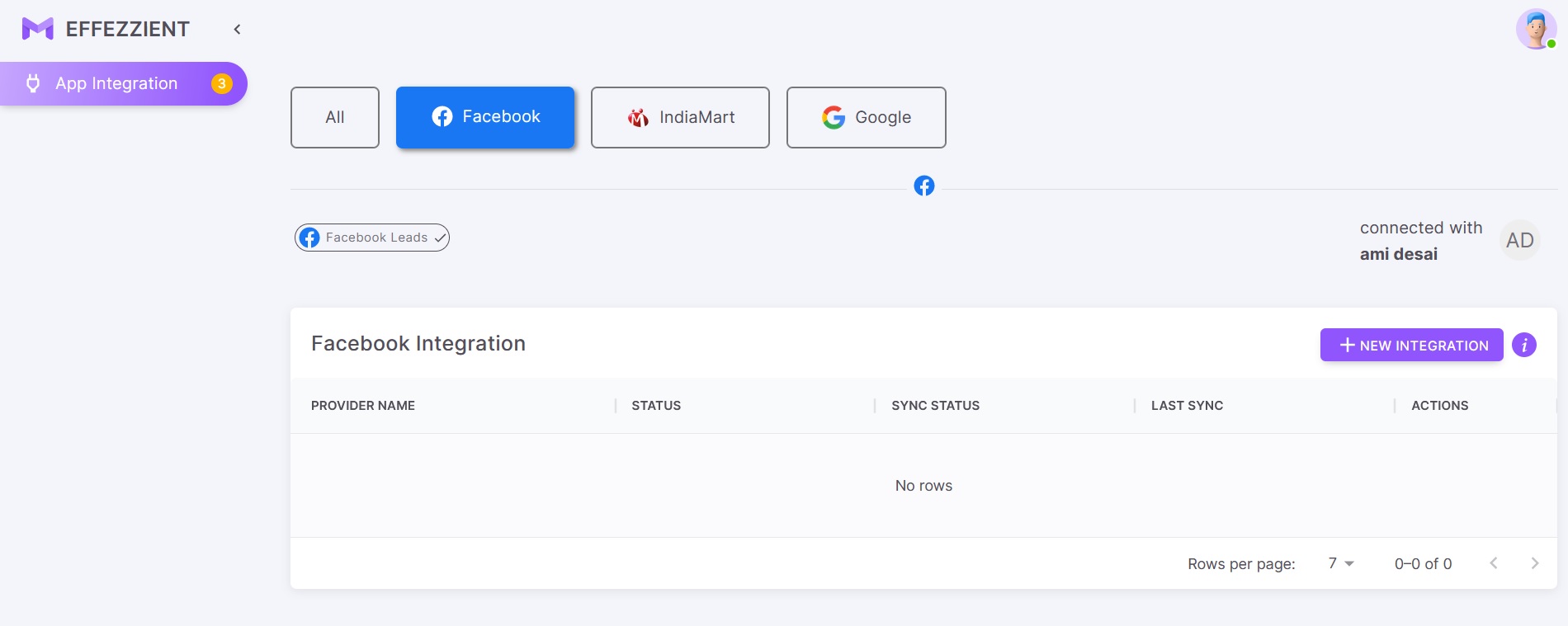Click the LAST SYNC column header
The image size is (1568, 626).
click(1187, 406)
